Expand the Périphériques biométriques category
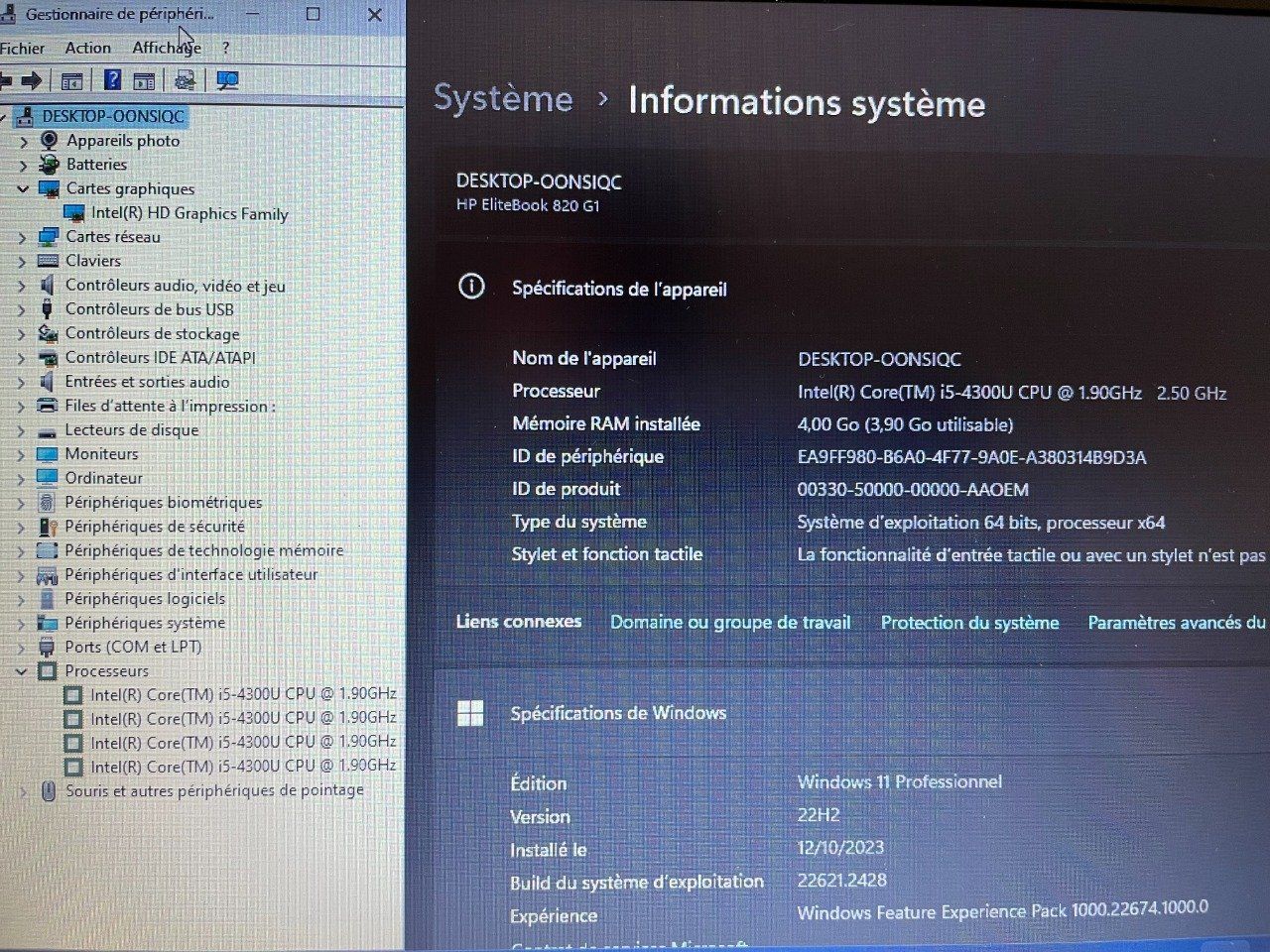 (22, 503)
